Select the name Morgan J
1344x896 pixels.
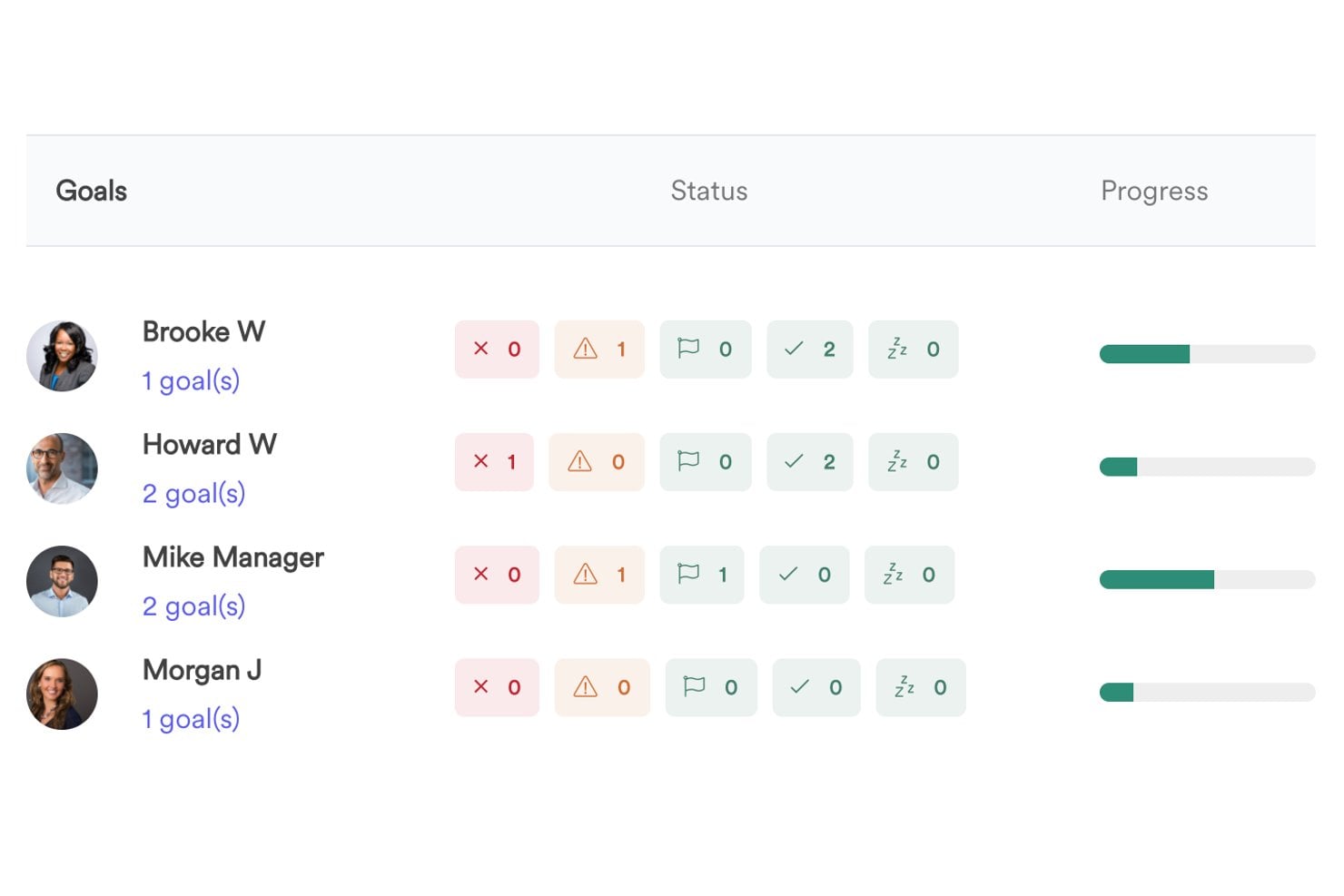point(202,670)
